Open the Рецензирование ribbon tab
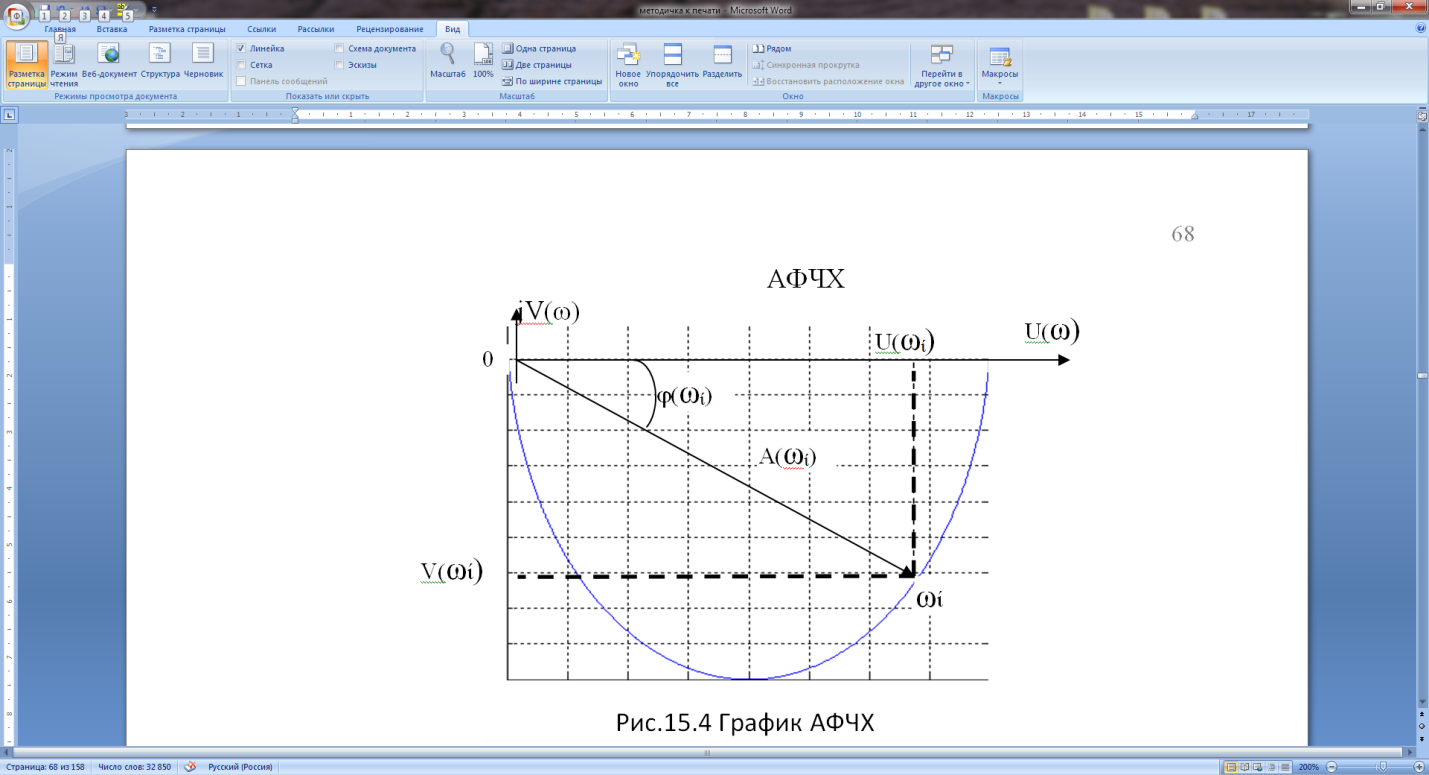This screenshot has height=775, width=1429. coord(390,29)
